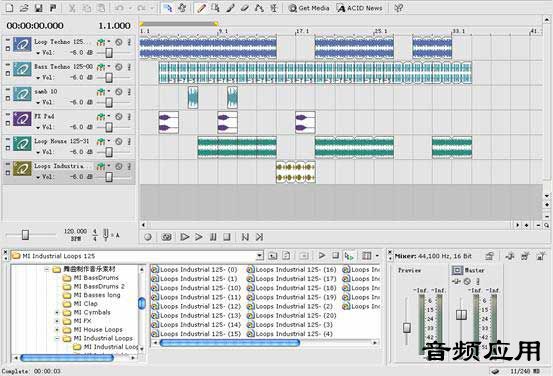Image resolution: width=553 pixels, height=376 pixels.
Task: Solo the FX Pad track
Action: coord(129,117)
